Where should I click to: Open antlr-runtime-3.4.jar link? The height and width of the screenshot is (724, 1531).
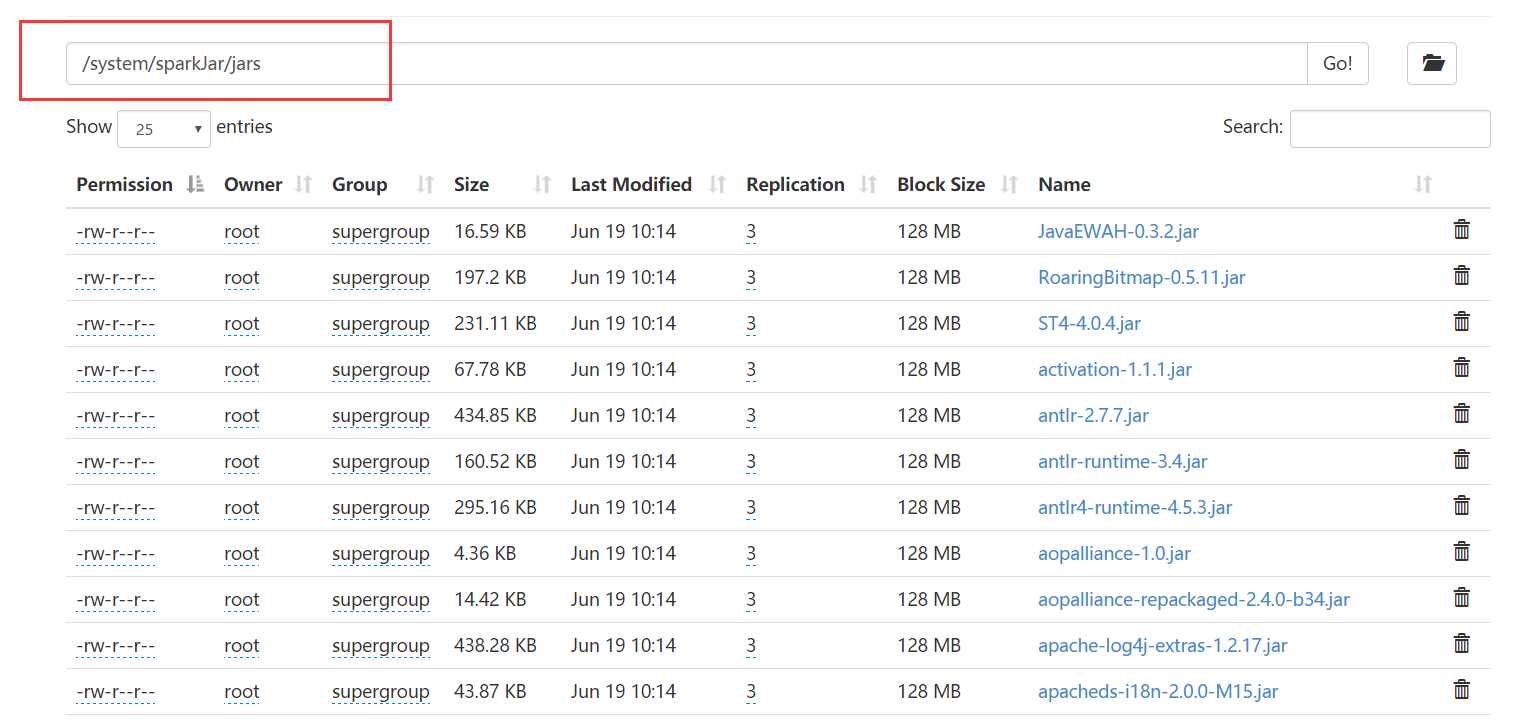coord(1123,462)
